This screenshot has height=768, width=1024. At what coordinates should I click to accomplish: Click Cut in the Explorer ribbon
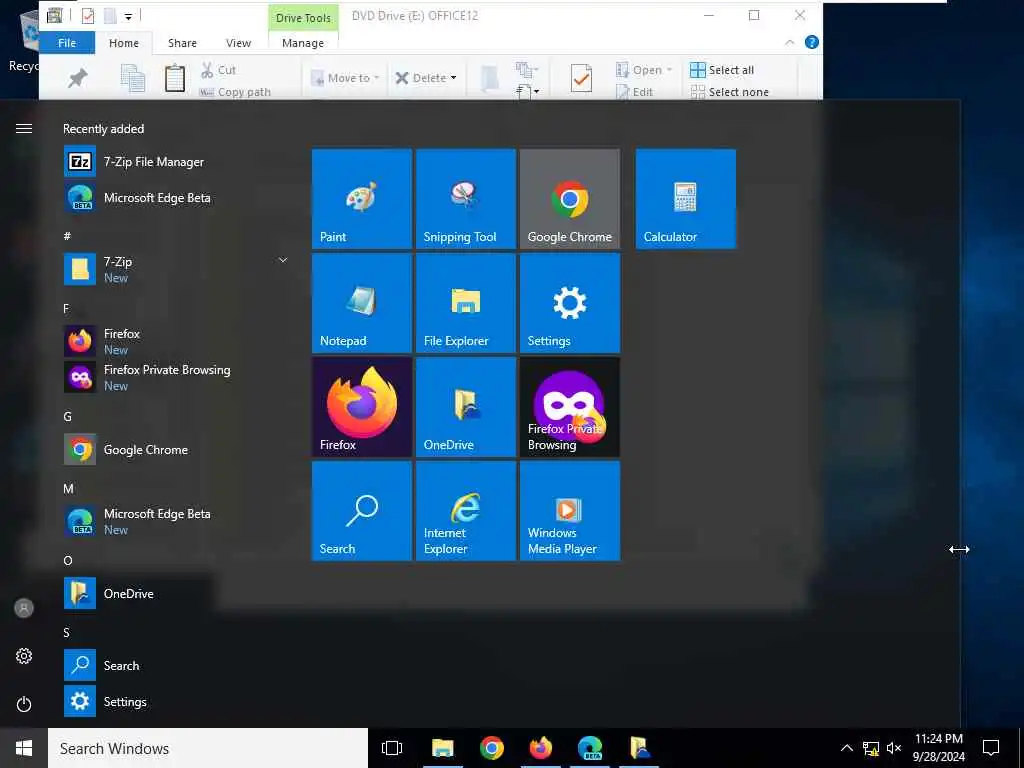coord(219,70)
